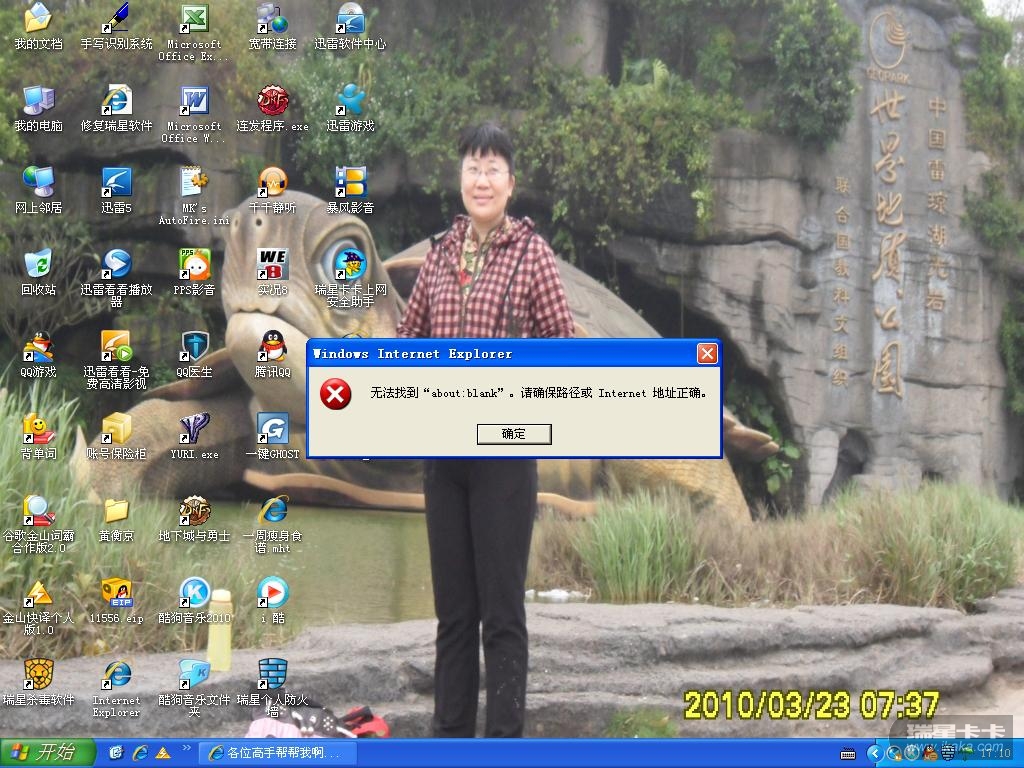Image resolution: width=1024 pixels, height=768 pixels.
Task: Open i 酷 shortcut
Action: coord(272,601)
